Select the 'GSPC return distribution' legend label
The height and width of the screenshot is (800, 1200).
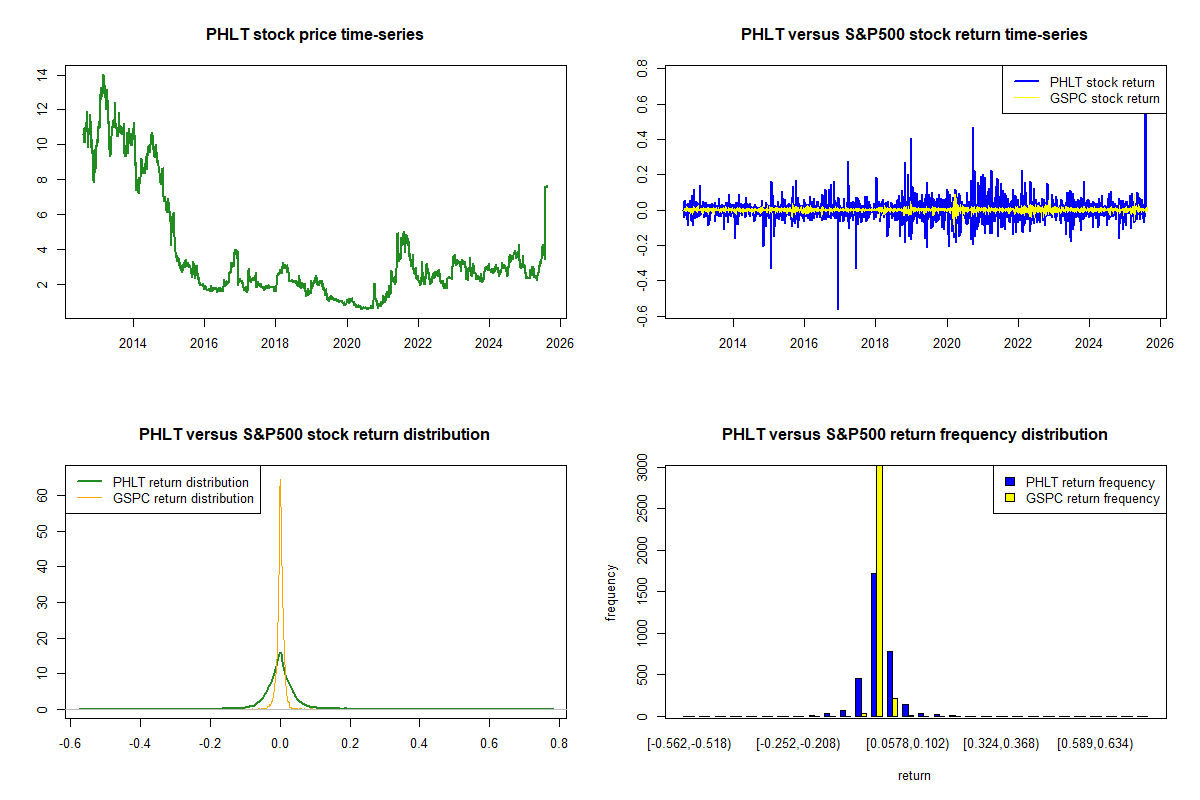click(183, 498)
